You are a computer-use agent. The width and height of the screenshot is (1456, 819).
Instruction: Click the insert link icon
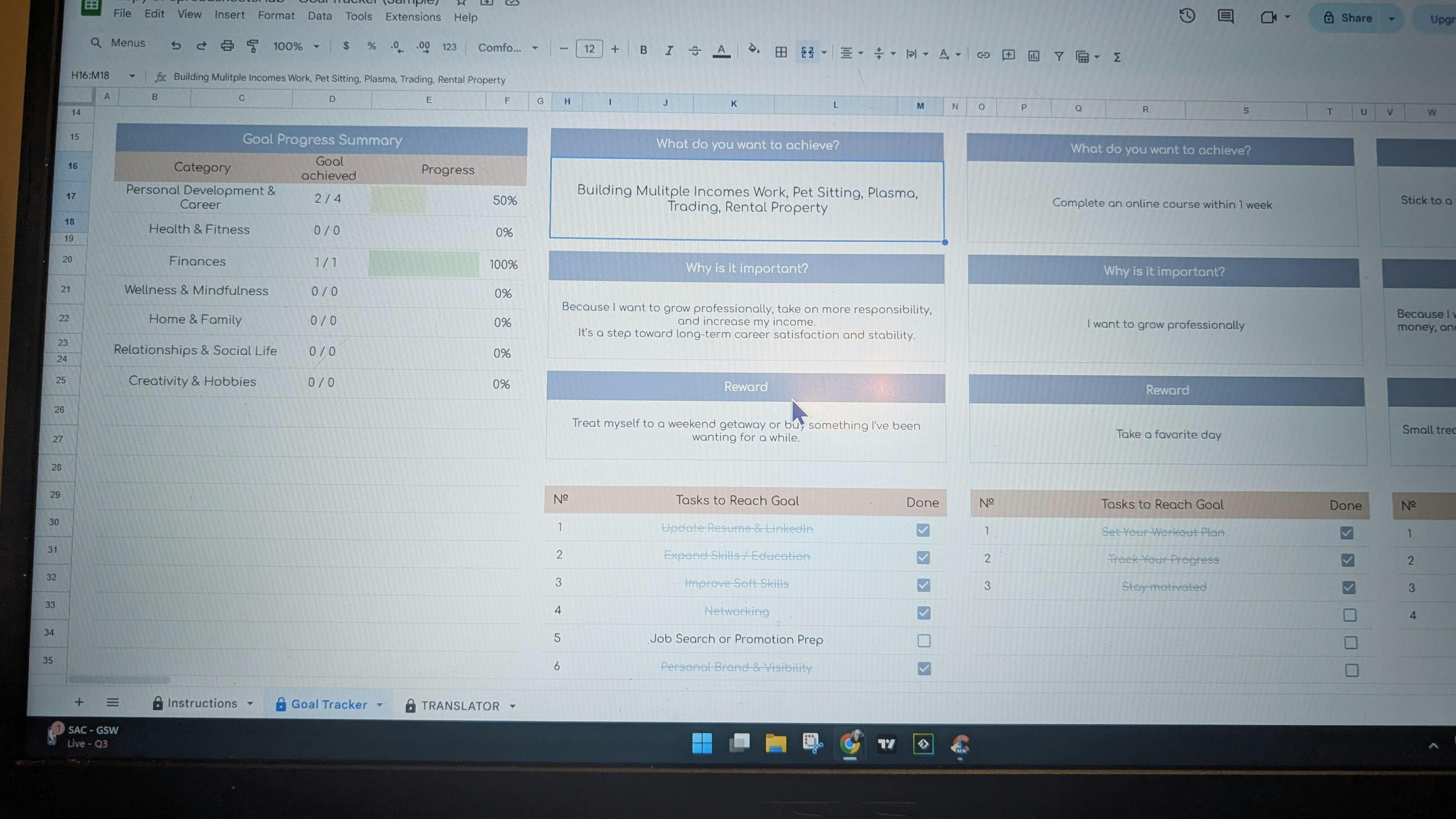click(x=983, y=55)
